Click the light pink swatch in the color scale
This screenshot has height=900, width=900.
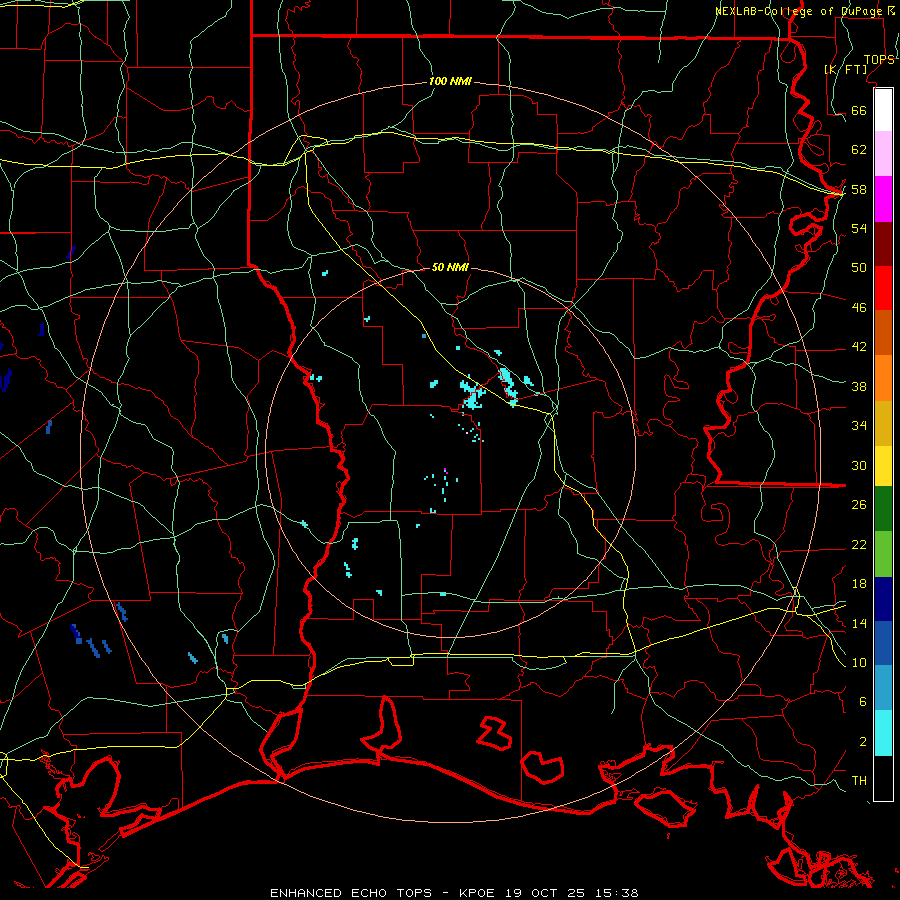[x=883, y=153]
